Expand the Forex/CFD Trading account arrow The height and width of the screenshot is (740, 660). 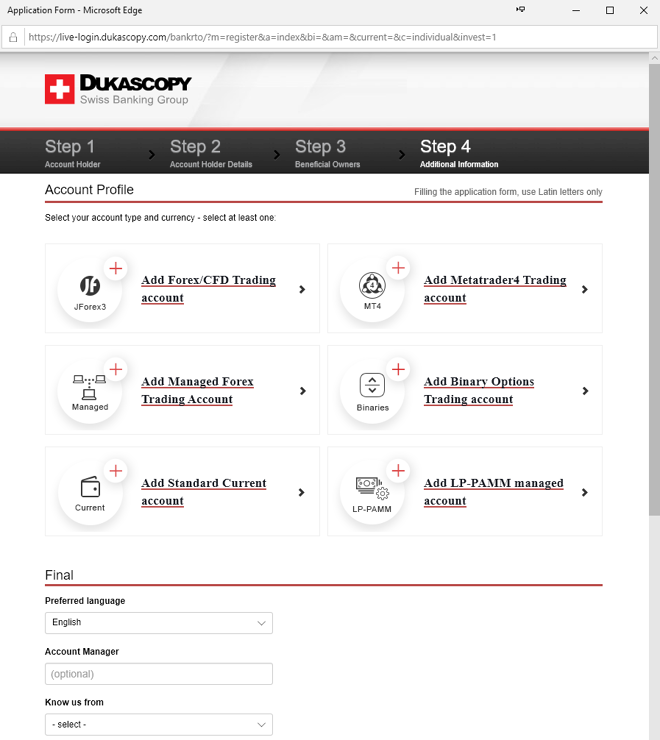click(303, 290)
